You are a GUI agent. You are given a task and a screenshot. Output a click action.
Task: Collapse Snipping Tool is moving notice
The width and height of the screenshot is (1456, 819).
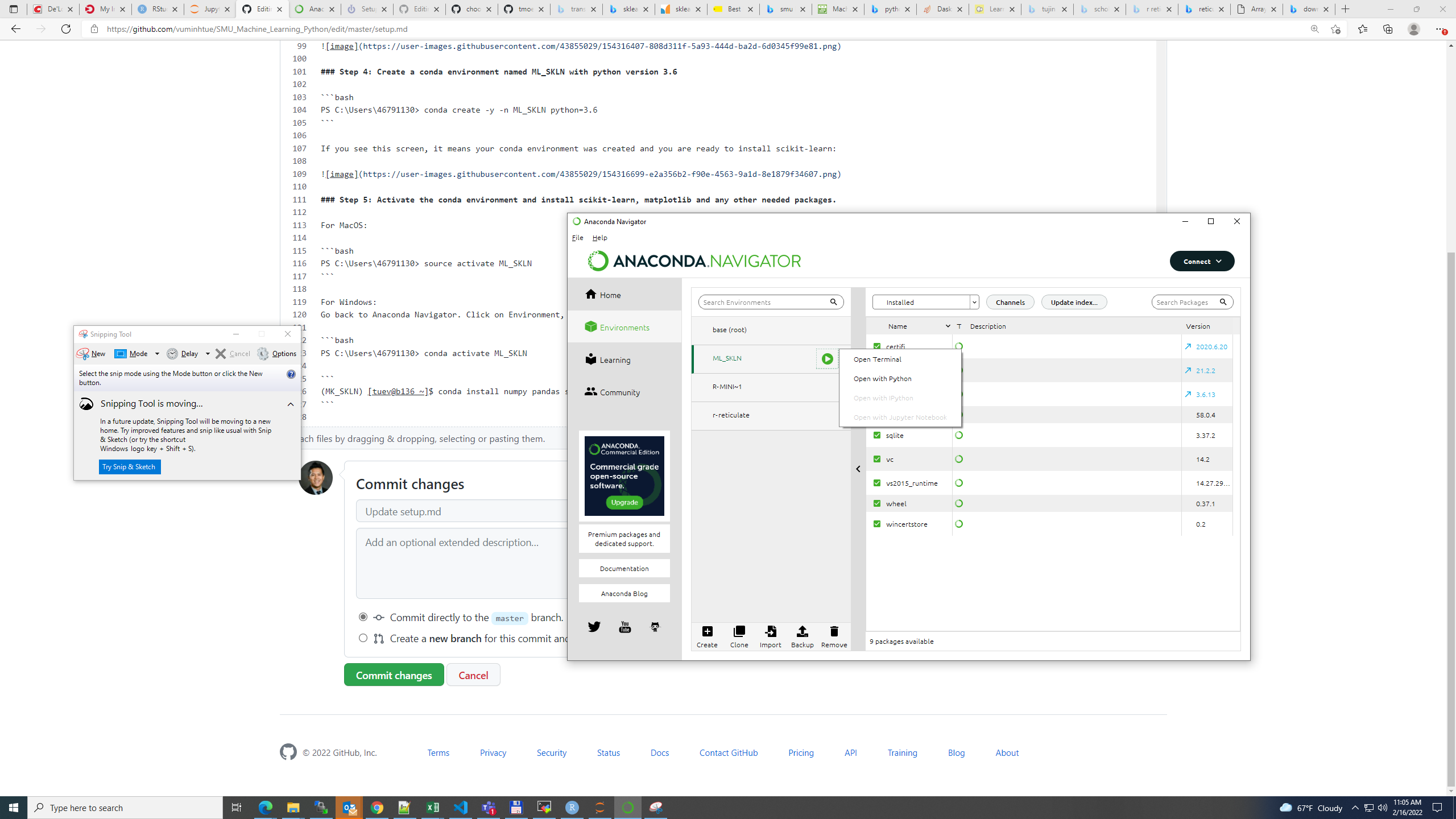point(290,404)
